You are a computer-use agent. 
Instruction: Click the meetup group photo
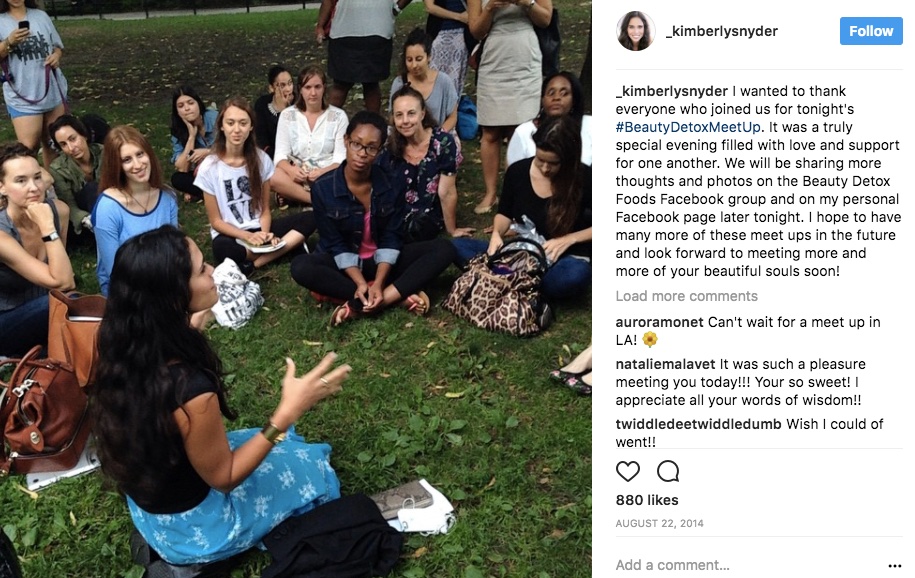pyautogui.click(x=296, y=289)
